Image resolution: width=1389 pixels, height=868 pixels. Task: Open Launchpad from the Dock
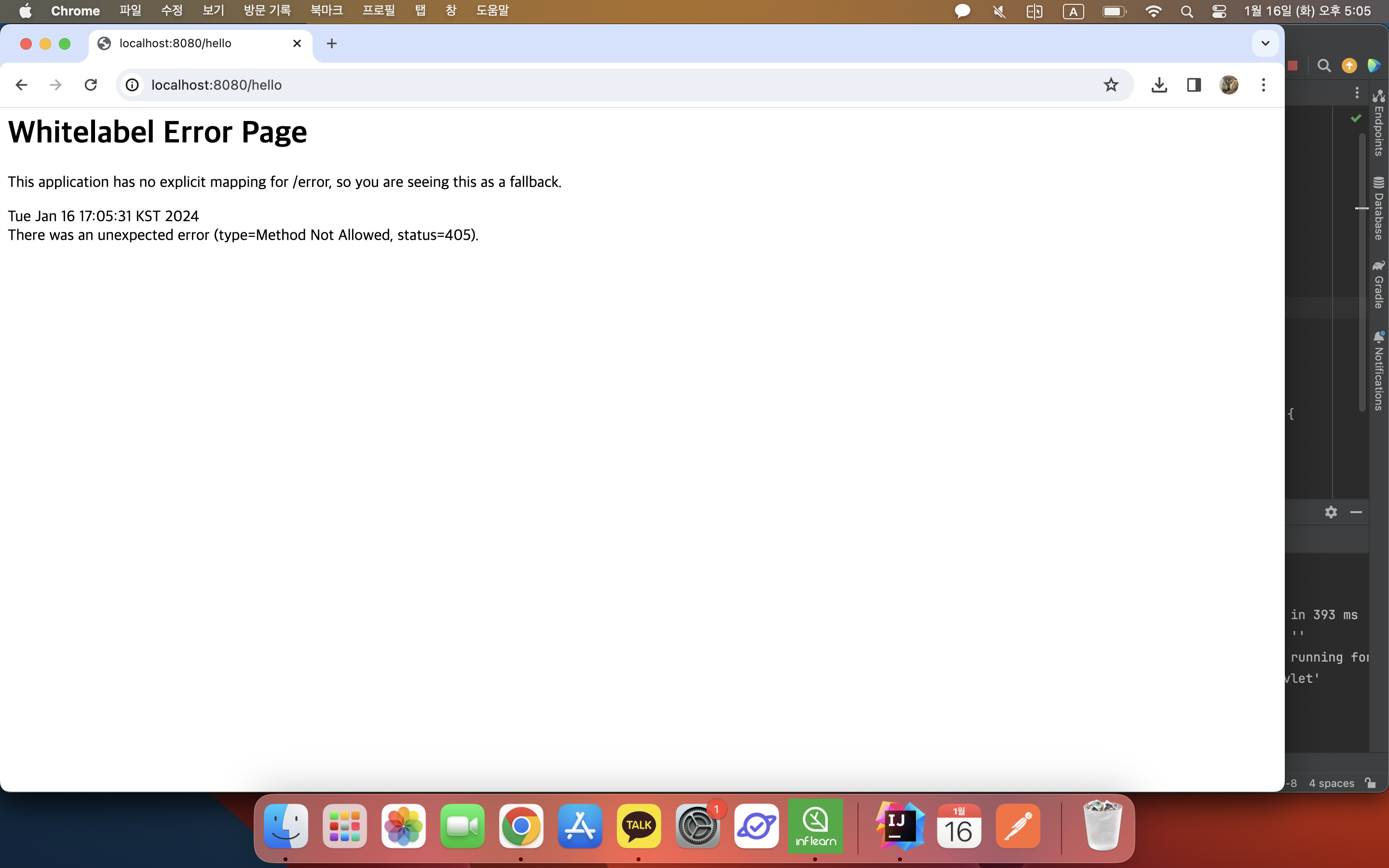click(344, 826)
